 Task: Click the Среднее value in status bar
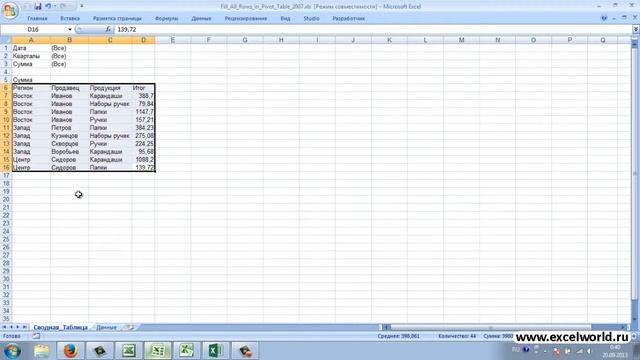point(398,336)
